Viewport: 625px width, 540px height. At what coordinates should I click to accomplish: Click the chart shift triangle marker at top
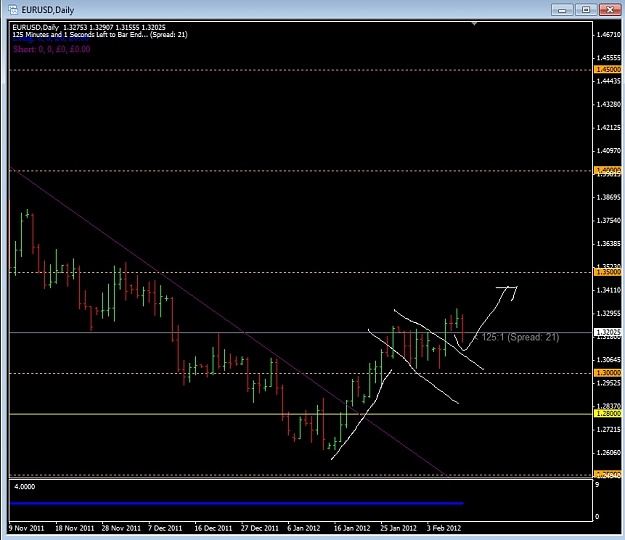[x=474, y=24]
